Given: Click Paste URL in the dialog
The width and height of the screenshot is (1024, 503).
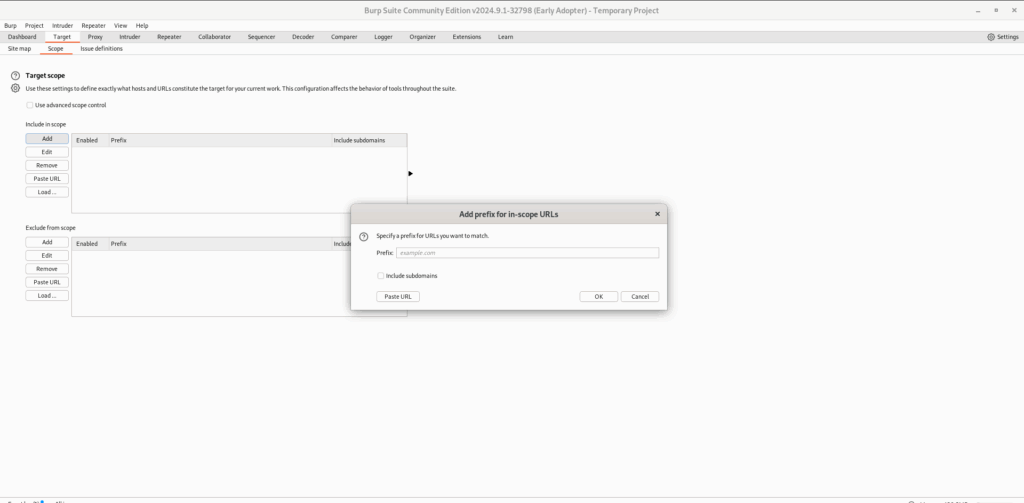Looking at the screenshot, I should point(398,297).
